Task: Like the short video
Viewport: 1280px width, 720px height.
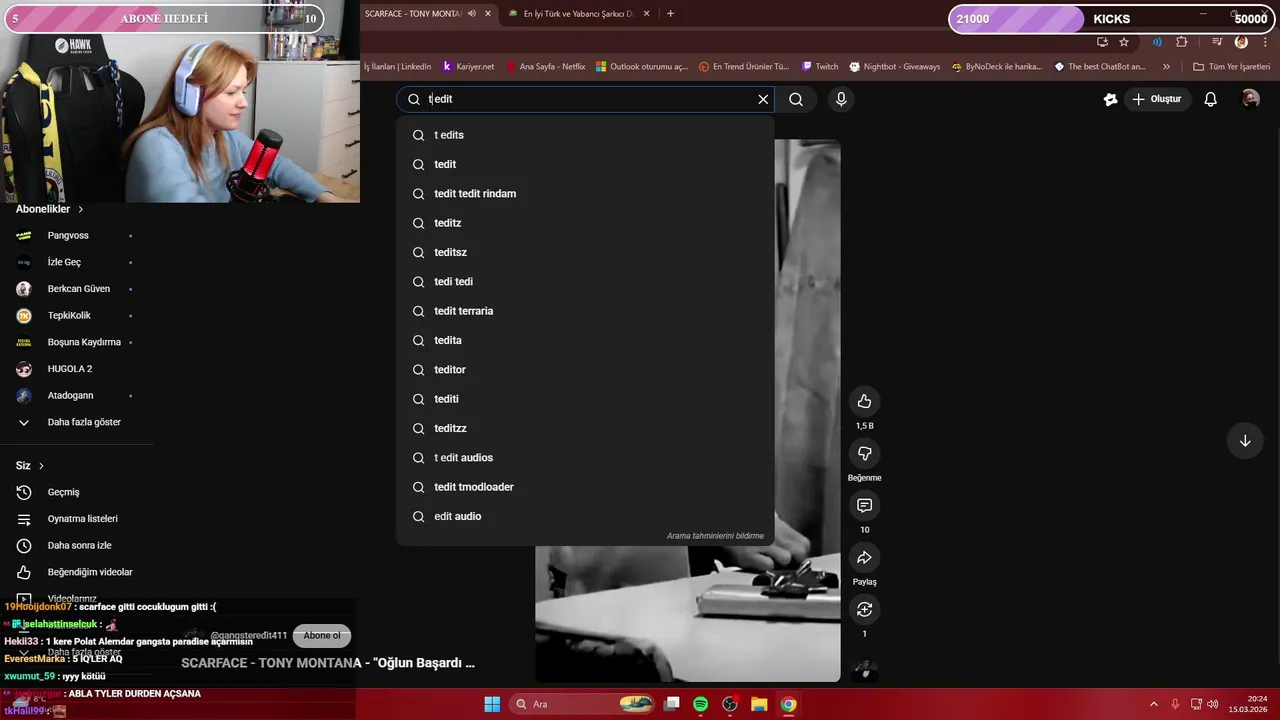Action: click(864, 401)
